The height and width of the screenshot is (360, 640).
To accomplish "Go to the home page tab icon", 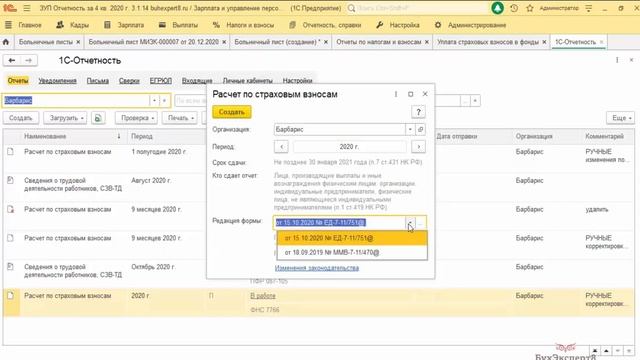I will 6,42.
